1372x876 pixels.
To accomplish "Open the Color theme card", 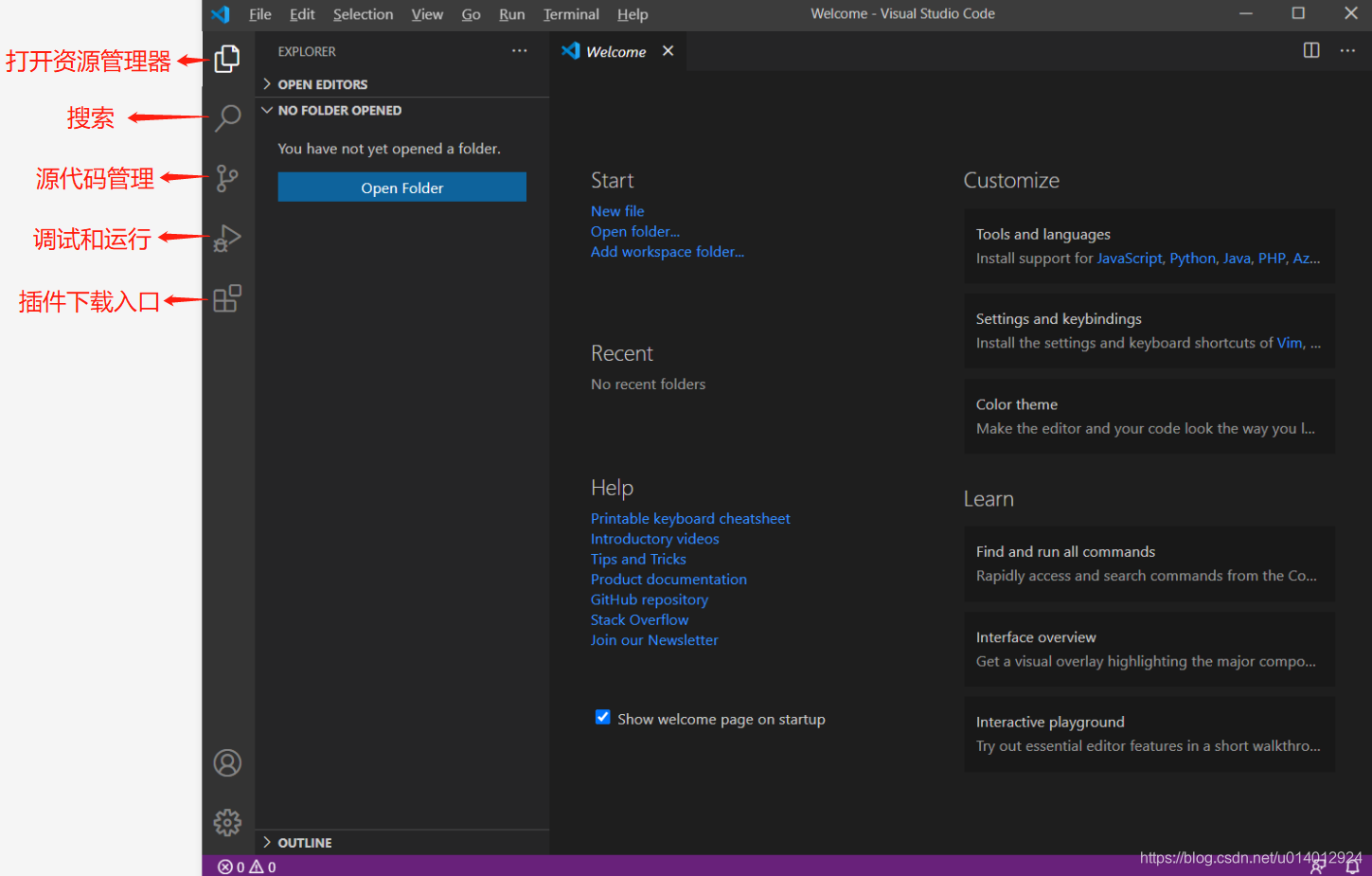I will click(1149, 416).
